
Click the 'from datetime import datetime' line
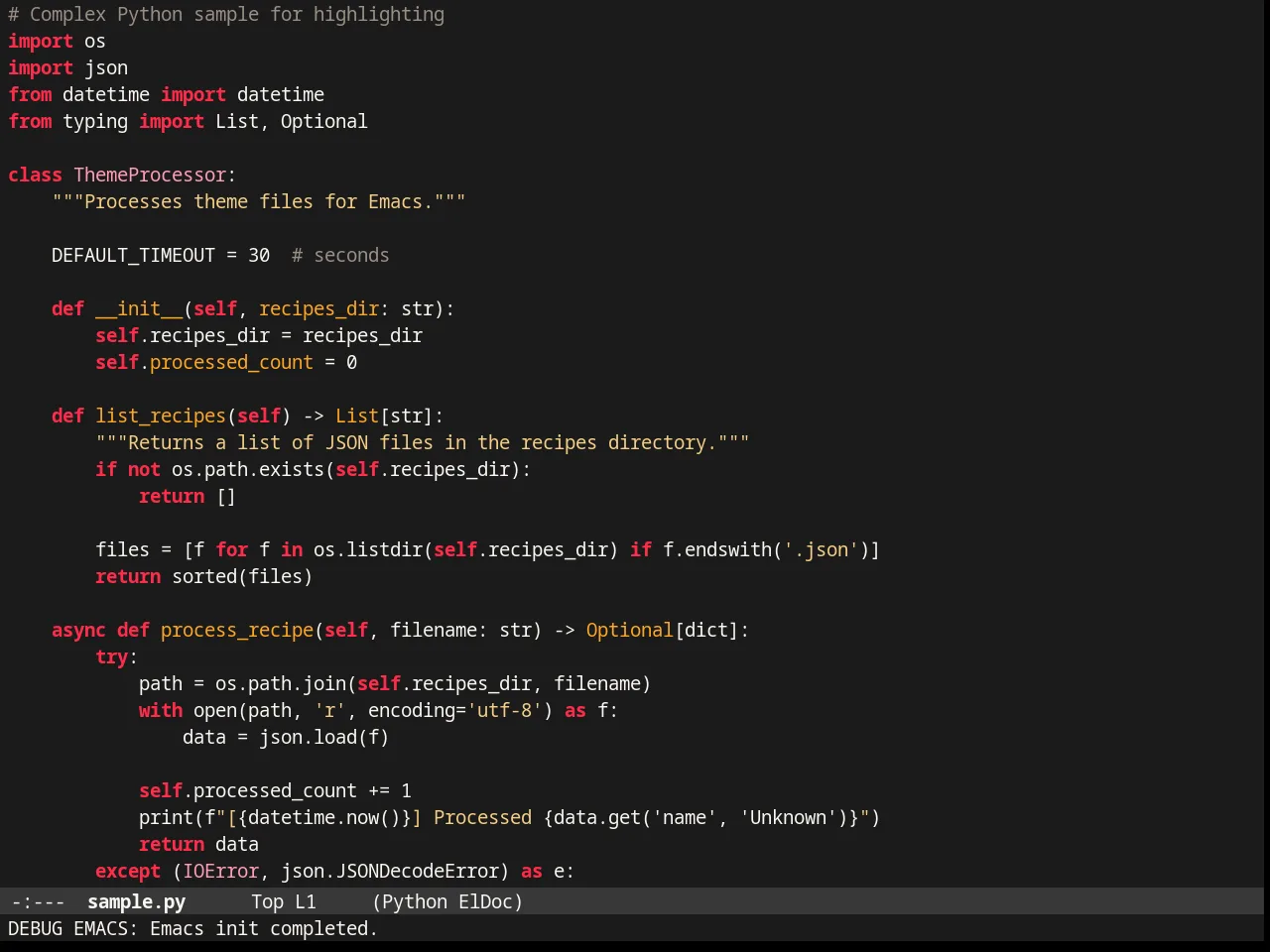(166, 94)
